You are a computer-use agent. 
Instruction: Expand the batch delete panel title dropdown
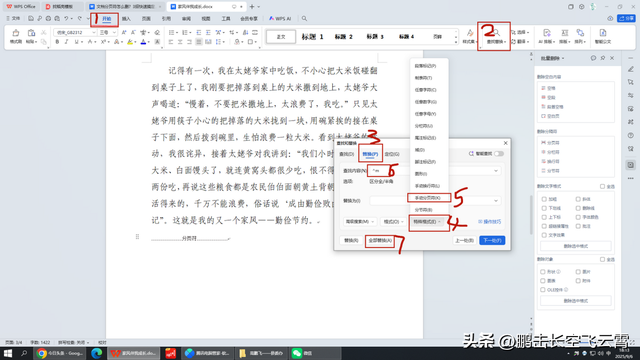(x=563, y=58)
